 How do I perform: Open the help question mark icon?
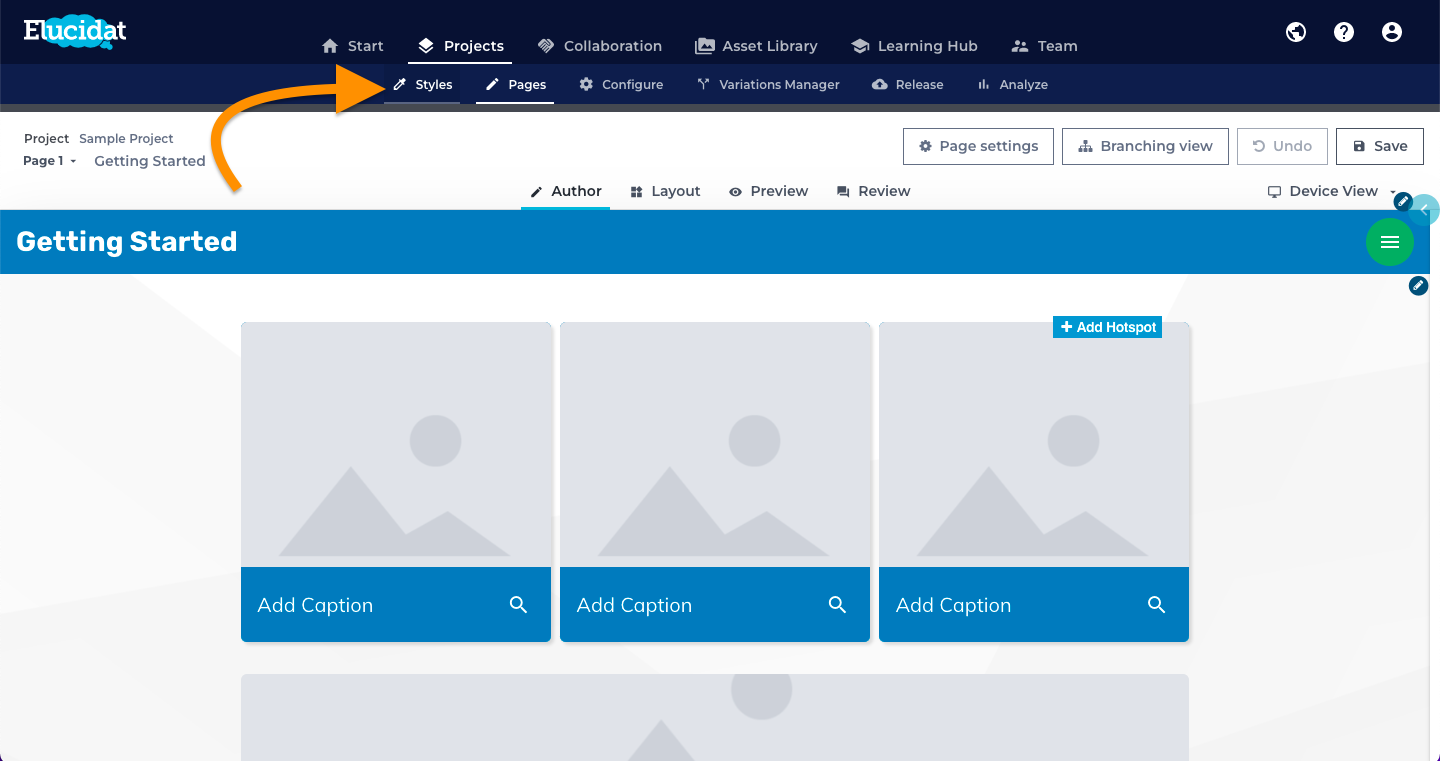click(x=1344, y=32)
